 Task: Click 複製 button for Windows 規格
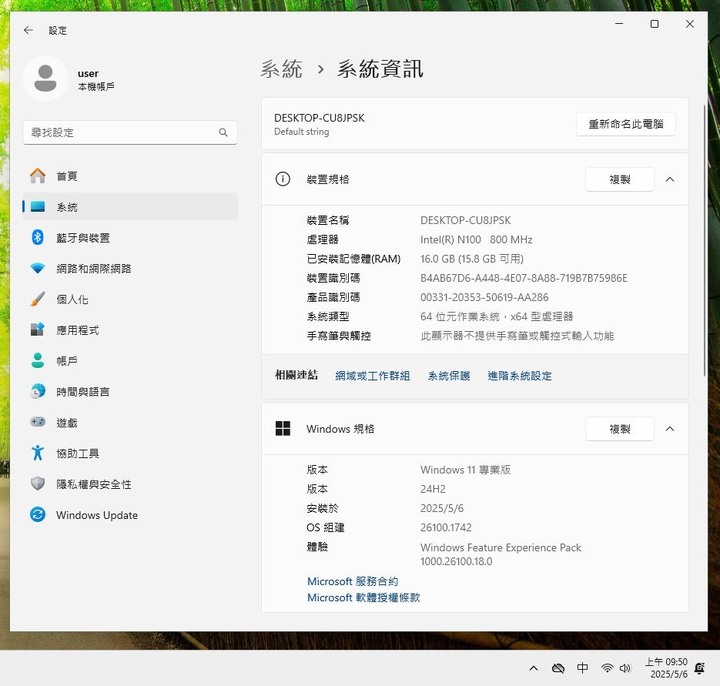[619, 429]
